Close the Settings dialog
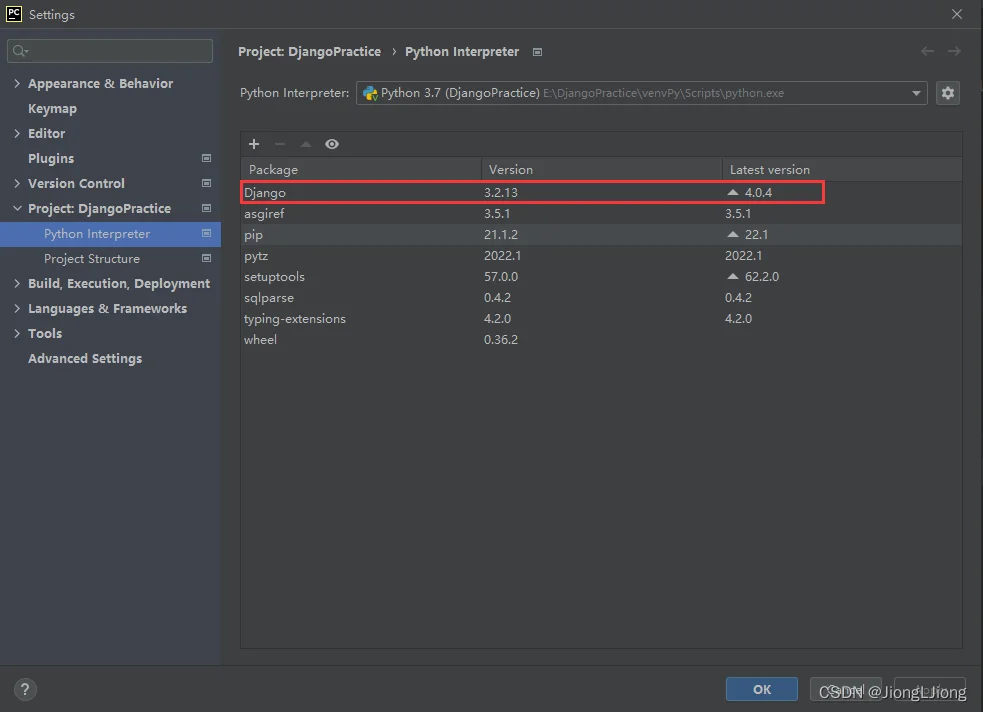This screenshot has width=983, height=712. [957, 14]
